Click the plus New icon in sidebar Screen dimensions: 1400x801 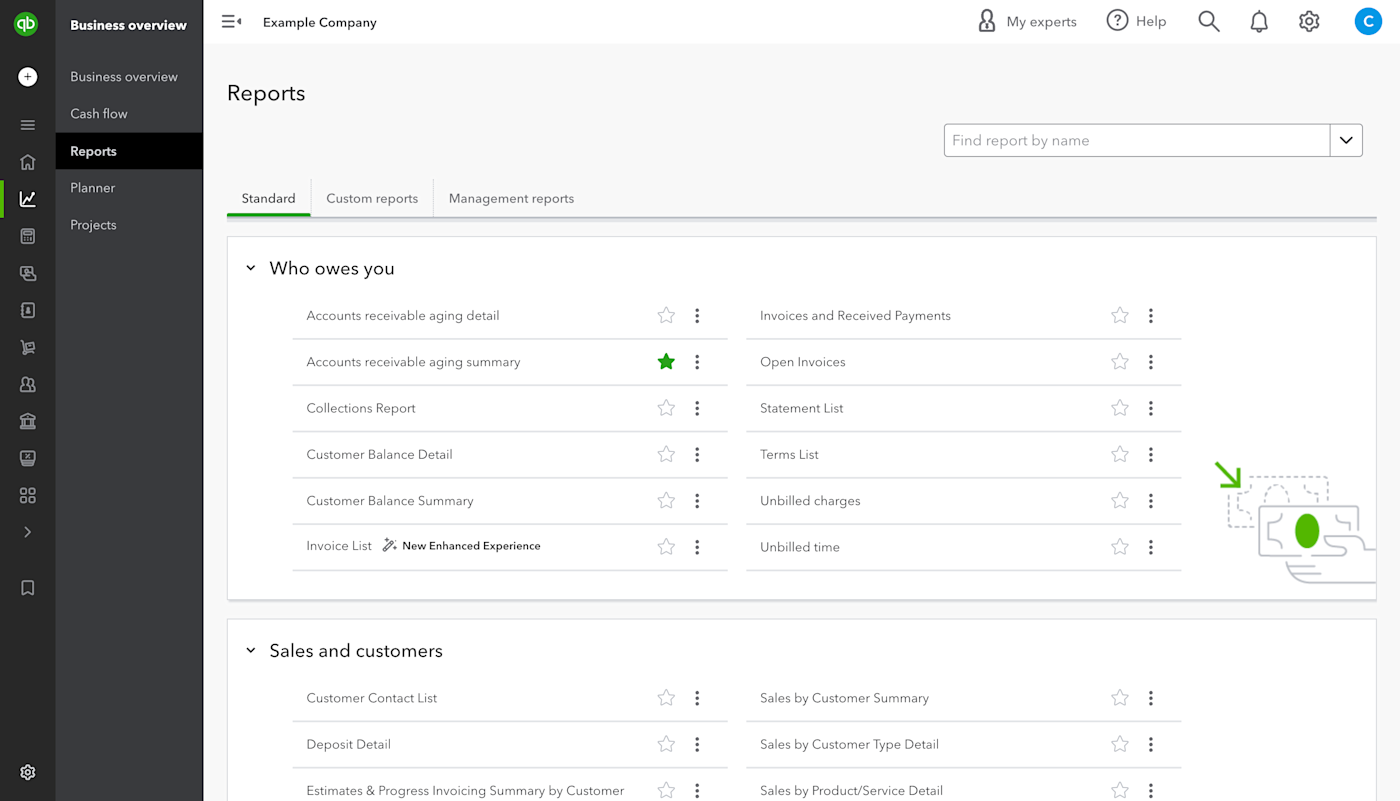click(28, 77)
